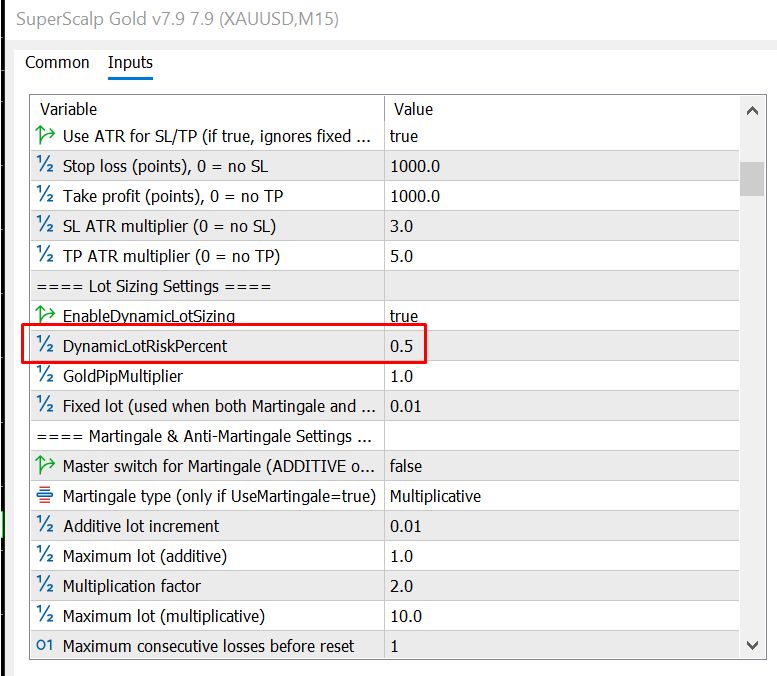The image size is (777, 676).
Task: Select the Additive lot increment variable name
Action: (141, 526)
